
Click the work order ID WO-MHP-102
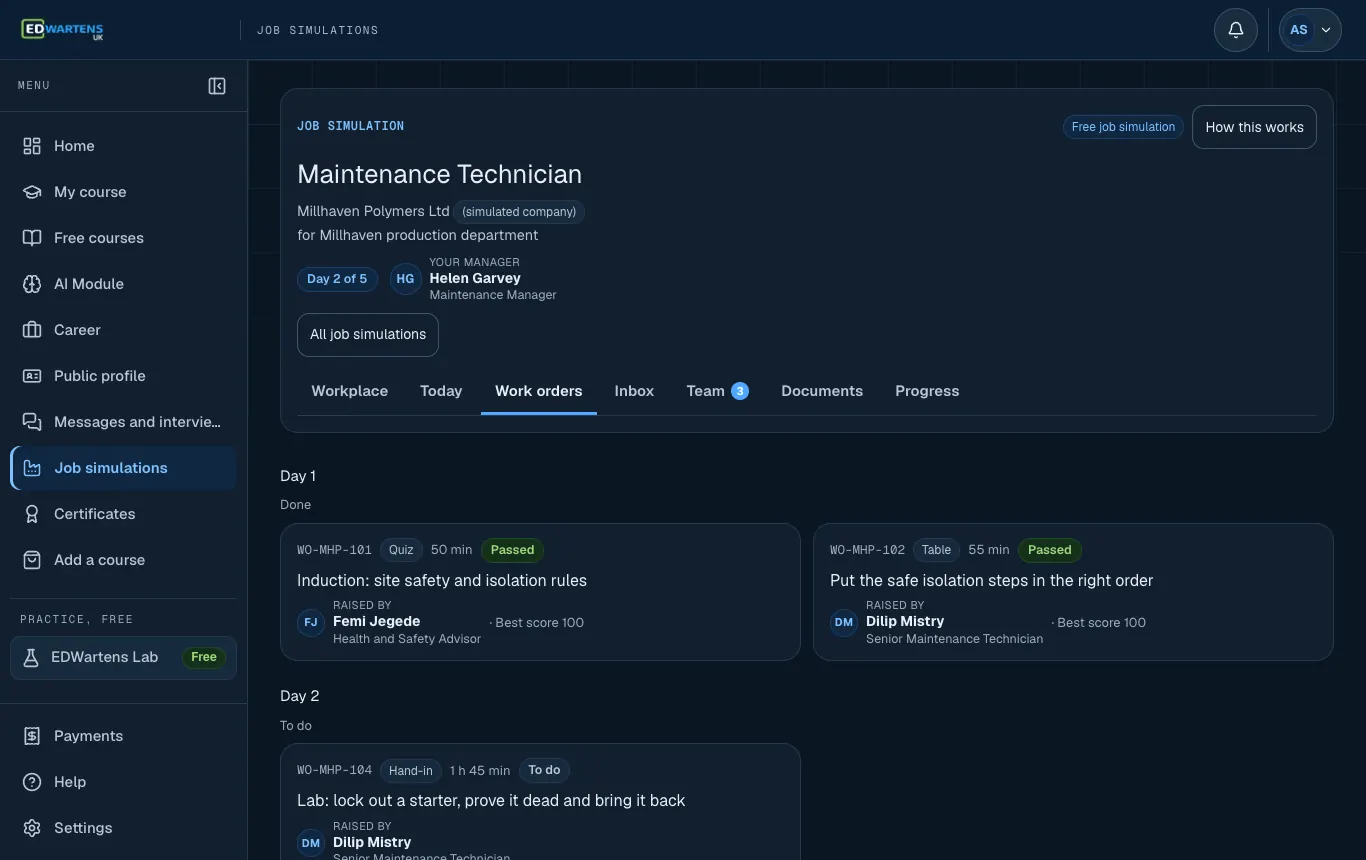coord(867,550)
